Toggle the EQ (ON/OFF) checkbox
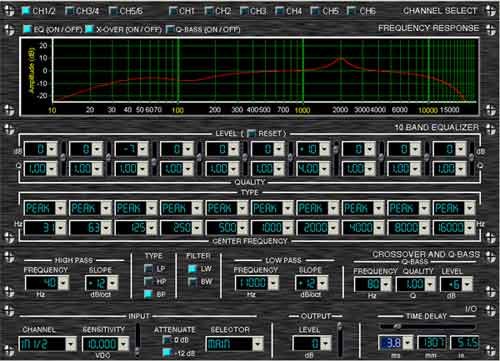Screen dimensions: 500x361 pos(27,29)
